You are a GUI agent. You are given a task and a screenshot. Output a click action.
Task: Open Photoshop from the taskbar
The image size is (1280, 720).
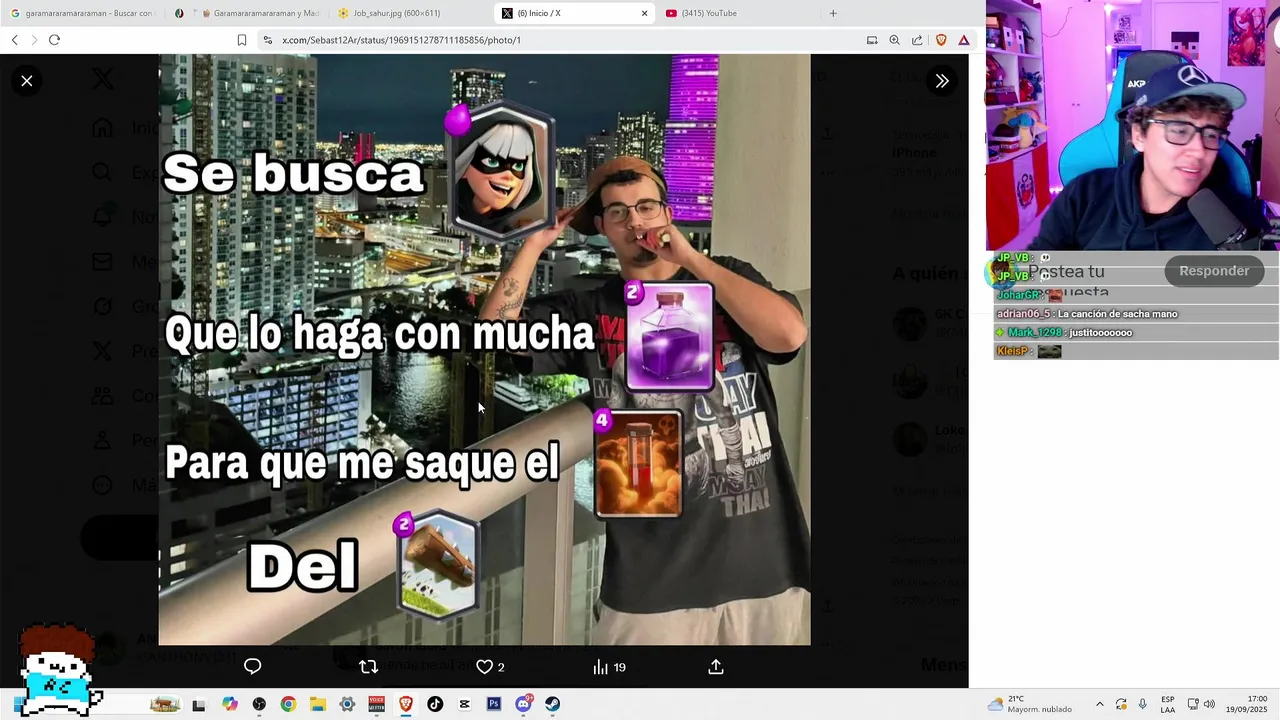click(x=493, y=704)
